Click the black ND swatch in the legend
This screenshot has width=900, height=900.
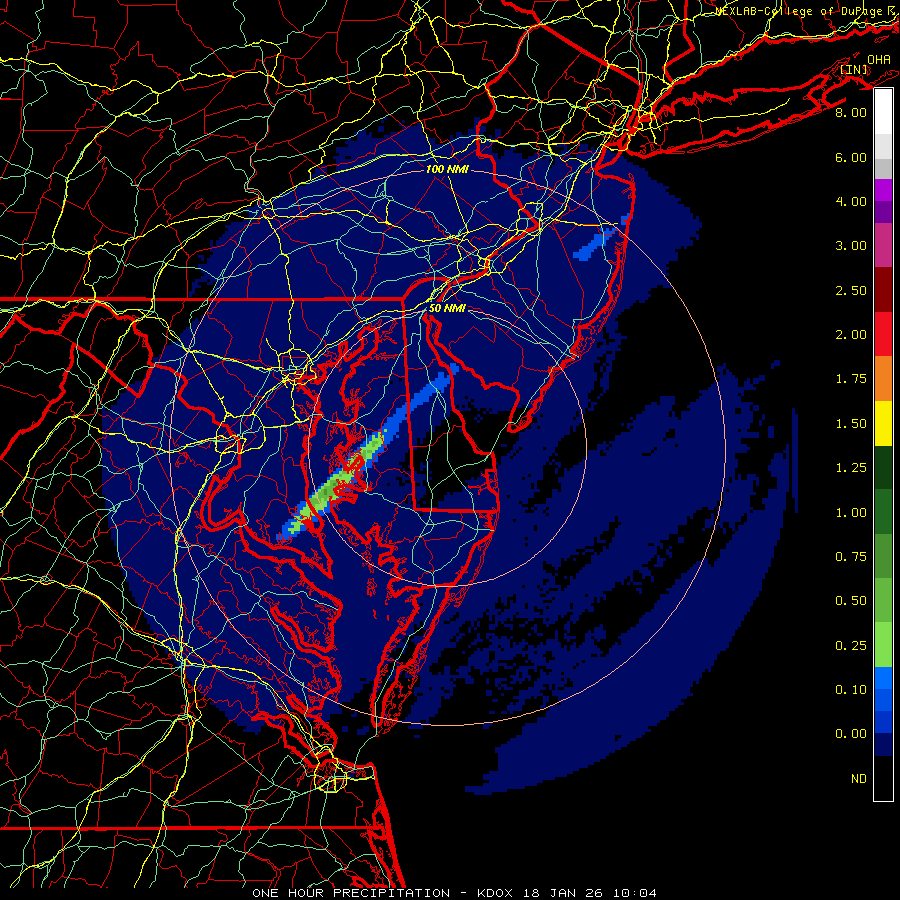point(883,778)
